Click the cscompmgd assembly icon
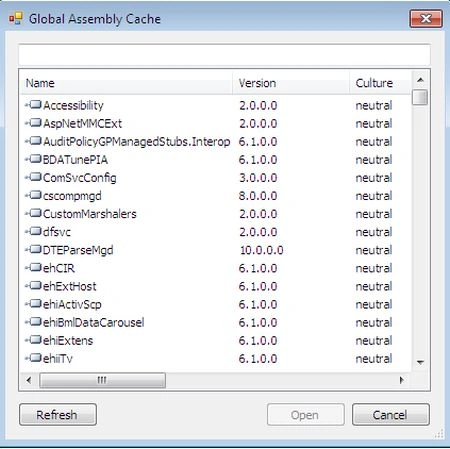This screenshot has width=450, height=449. [34, 195]
